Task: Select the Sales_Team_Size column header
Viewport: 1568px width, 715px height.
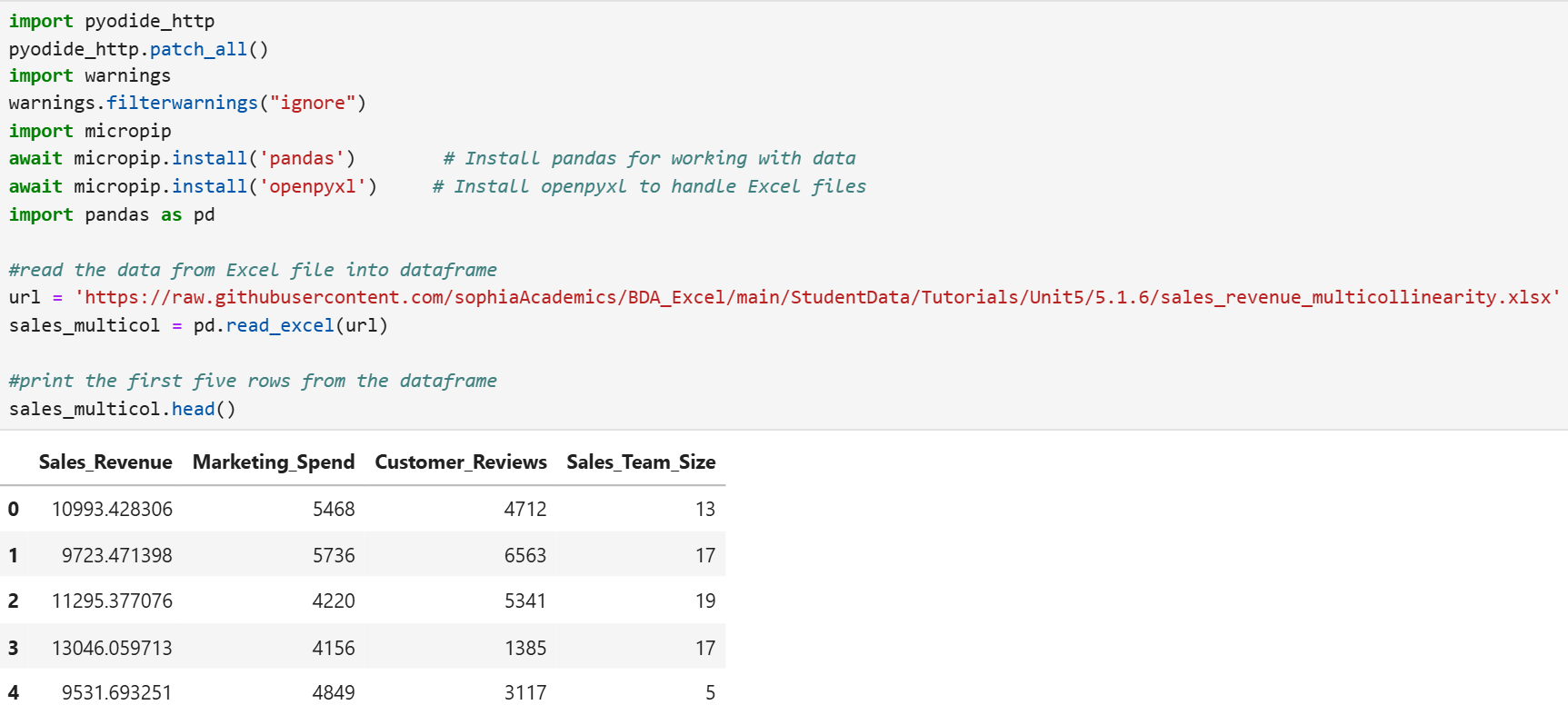Action: point(641,462)
